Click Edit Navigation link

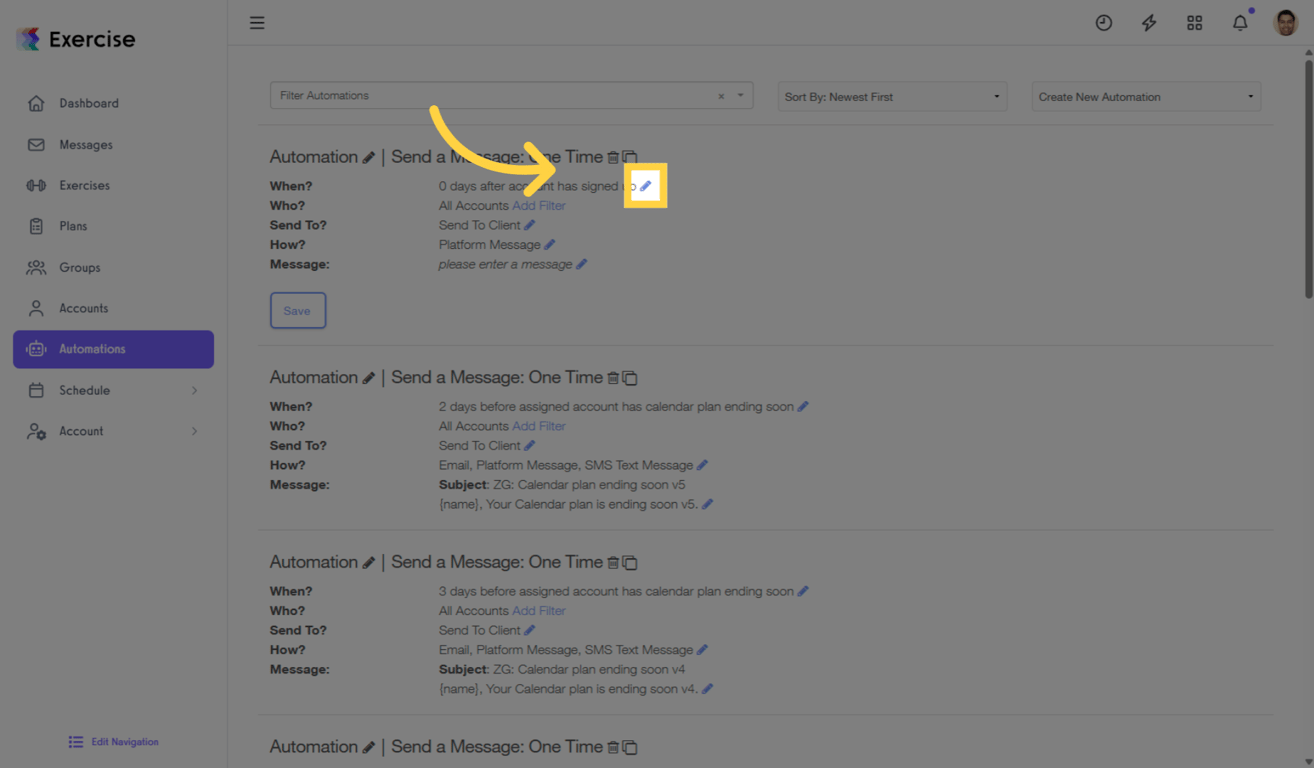click(113, 742)
